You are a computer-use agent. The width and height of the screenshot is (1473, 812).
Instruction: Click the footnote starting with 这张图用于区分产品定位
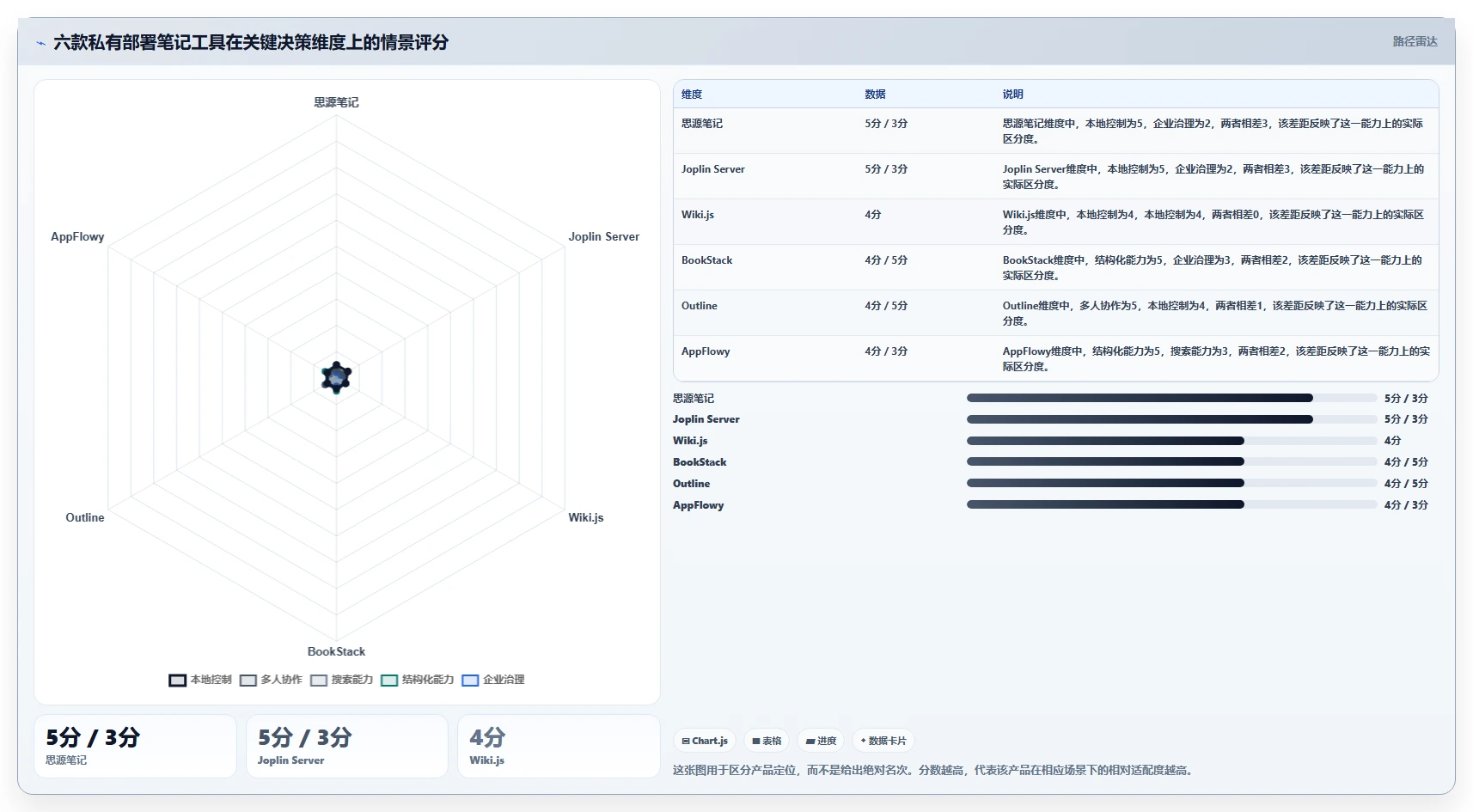pyautogui.click(x=933, y=771)
